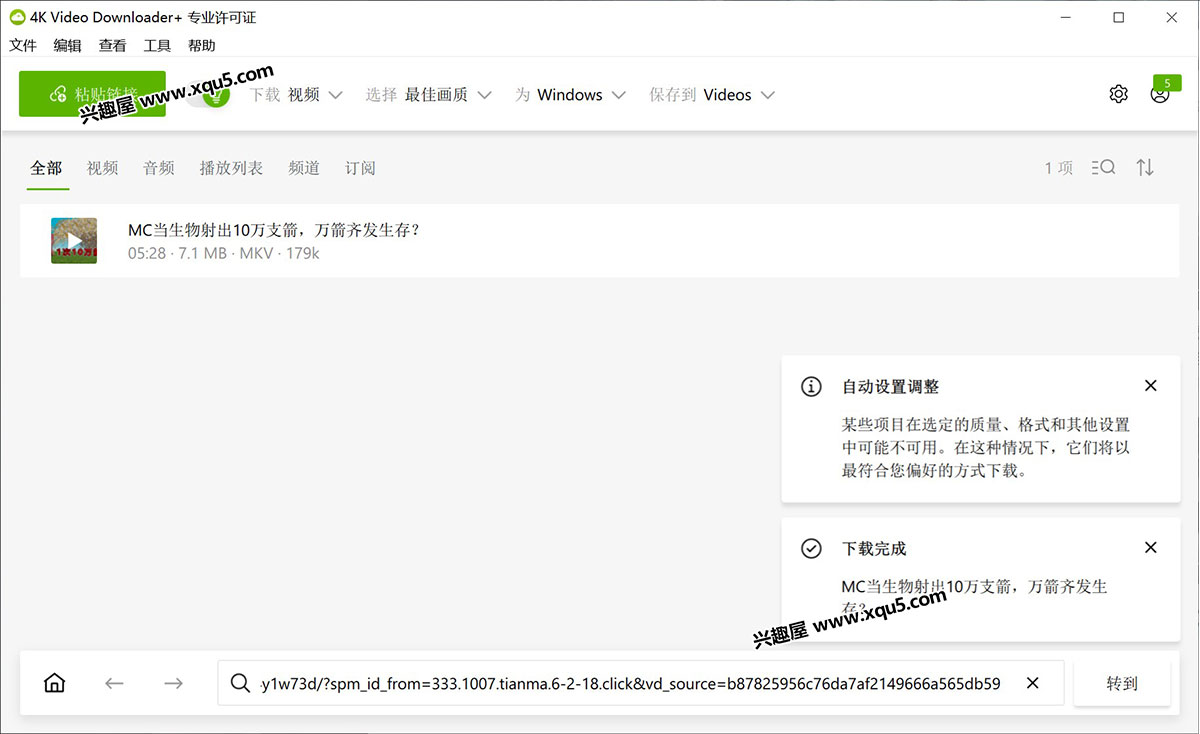Close the 下载完成 notification
Image resolution: width=1200 pixels, height=734 pixels.
(x=1151, y=548)
